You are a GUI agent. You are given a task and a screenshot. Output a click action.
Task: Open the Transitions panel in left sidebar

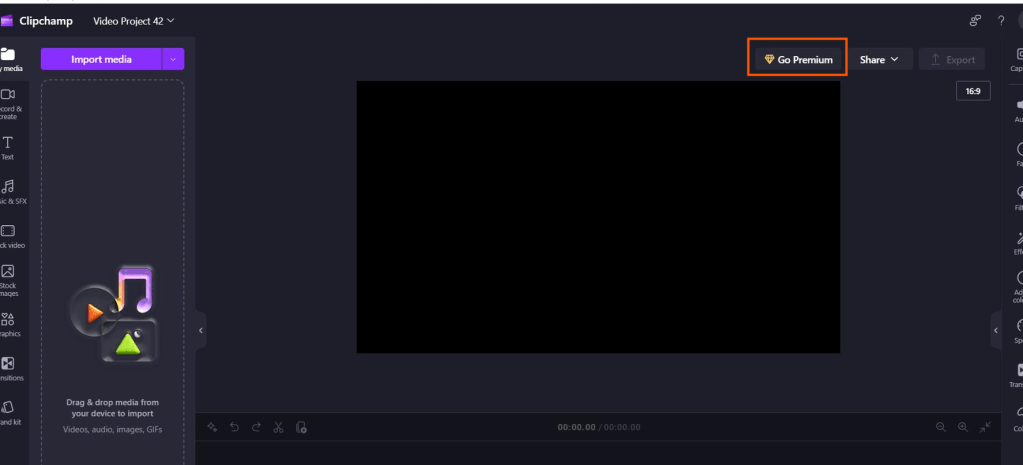8,368
